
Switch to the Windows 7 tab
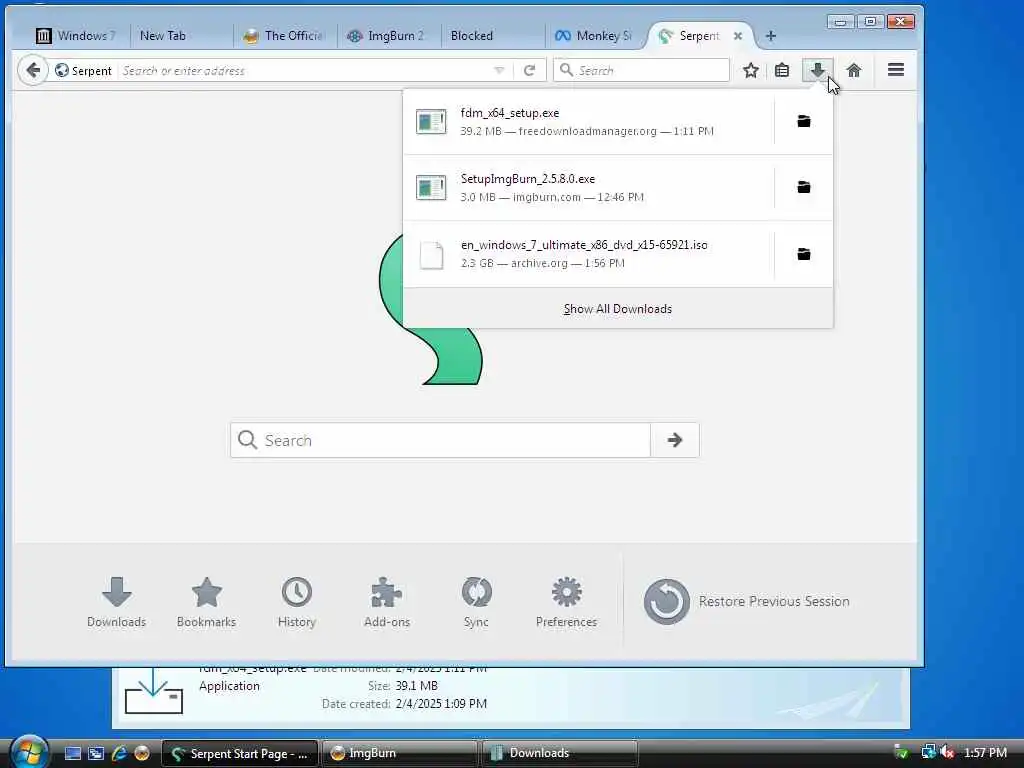(x=76, y=36)
